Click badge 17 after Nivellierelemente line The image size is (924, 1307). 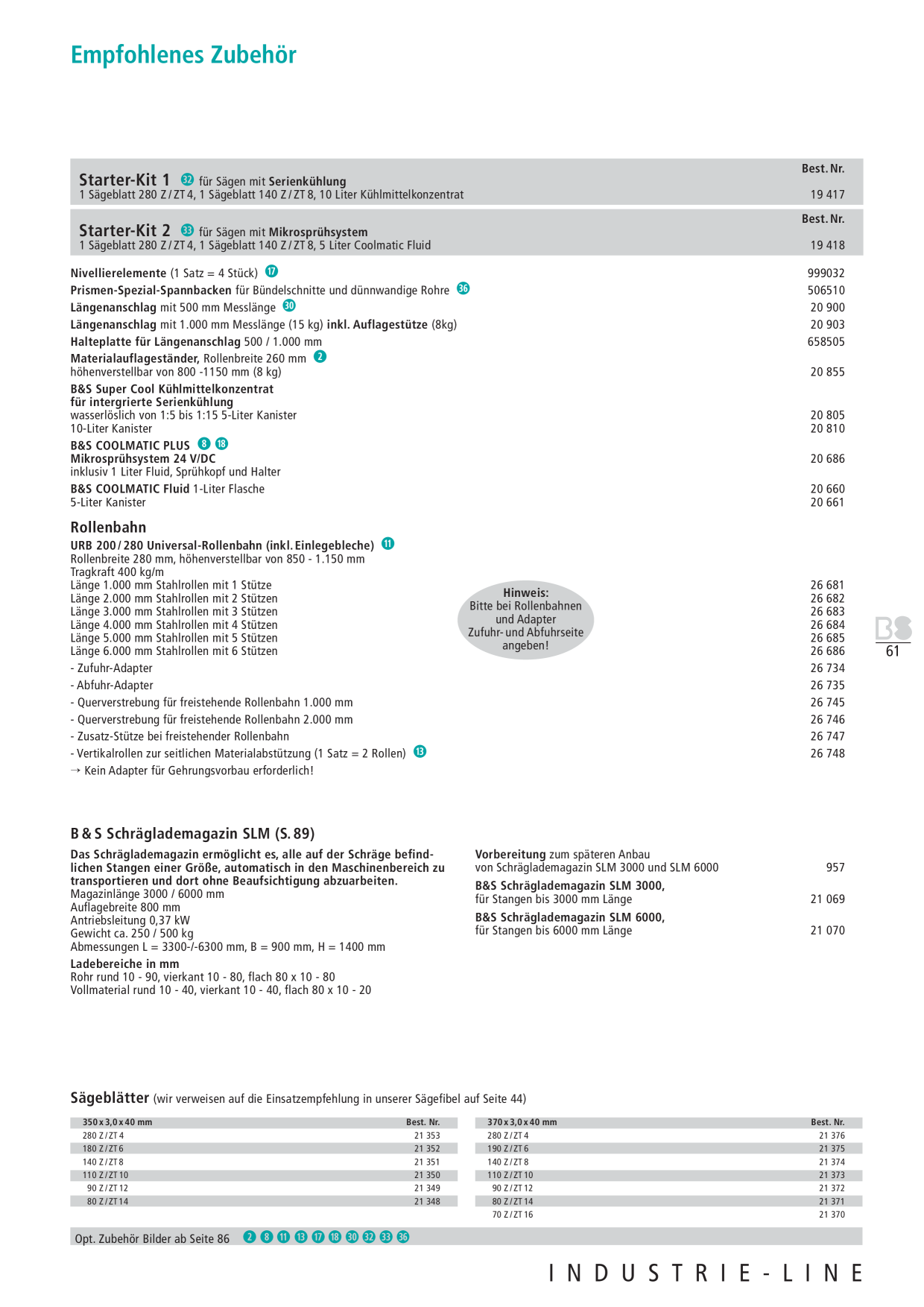(271, 271)
